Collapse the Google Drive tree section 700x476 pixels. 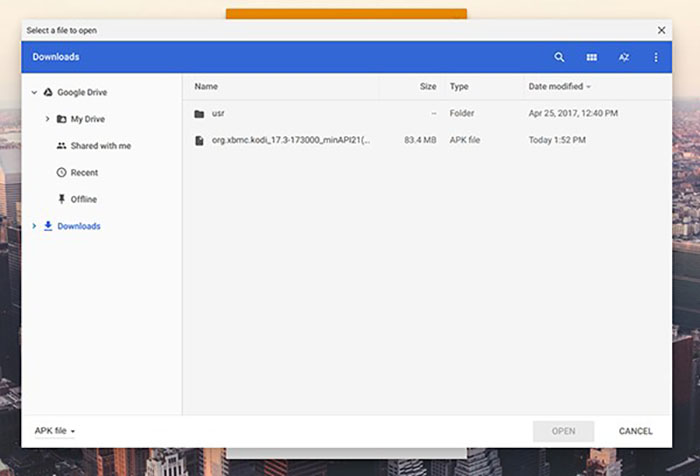click(x=34, y=92)
